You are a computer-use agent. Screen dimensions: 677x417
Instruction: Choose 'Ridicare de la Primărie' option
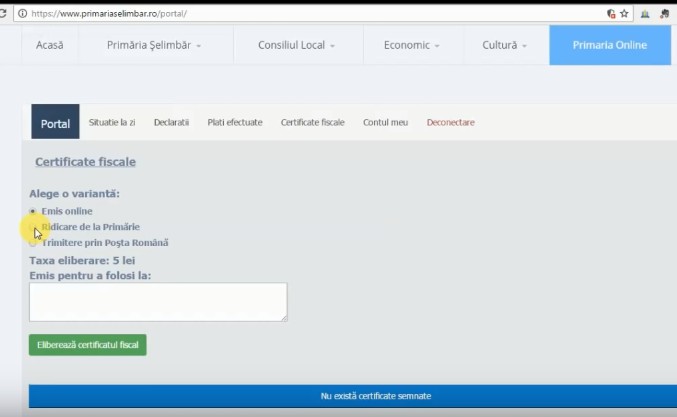pos(33,227)
